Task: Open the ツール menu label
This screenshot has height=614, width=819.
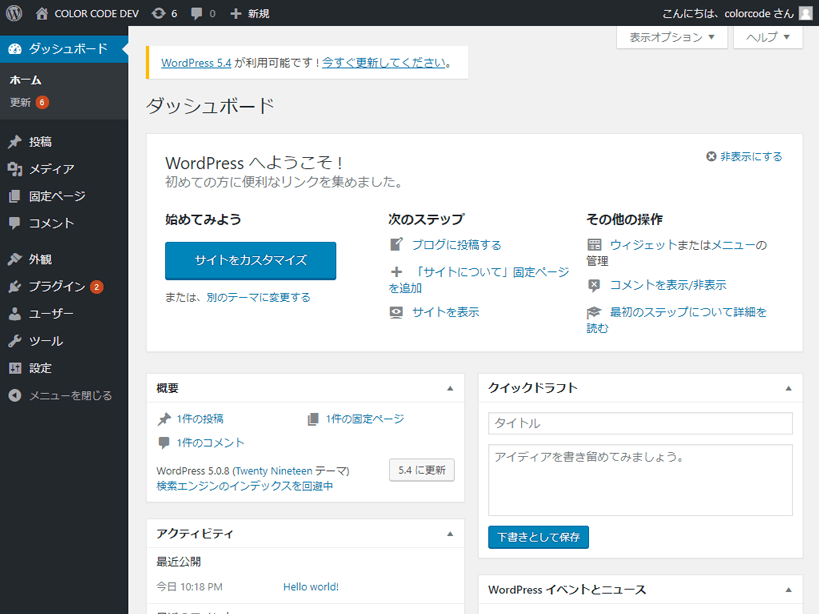Action: click(x=46, y=341)
